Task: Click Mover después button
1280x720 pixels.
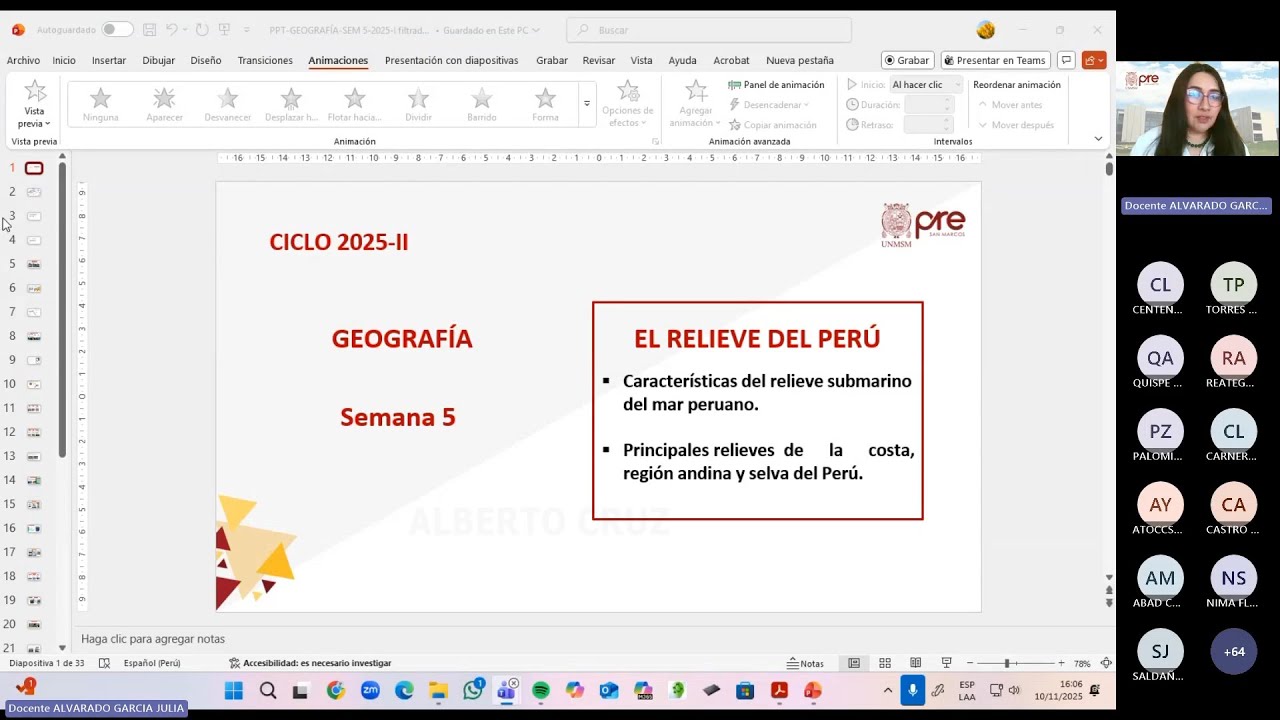Action: 1016,125
